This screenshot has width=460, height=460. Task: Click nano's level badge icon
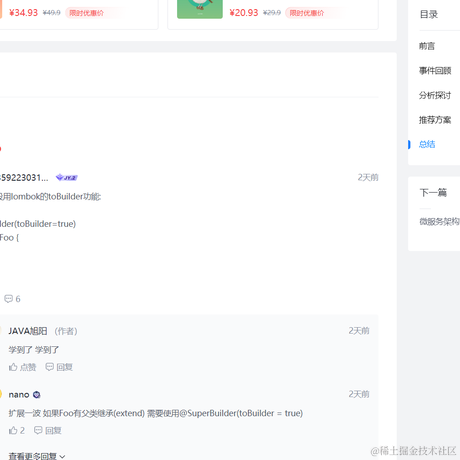point(37,395)
